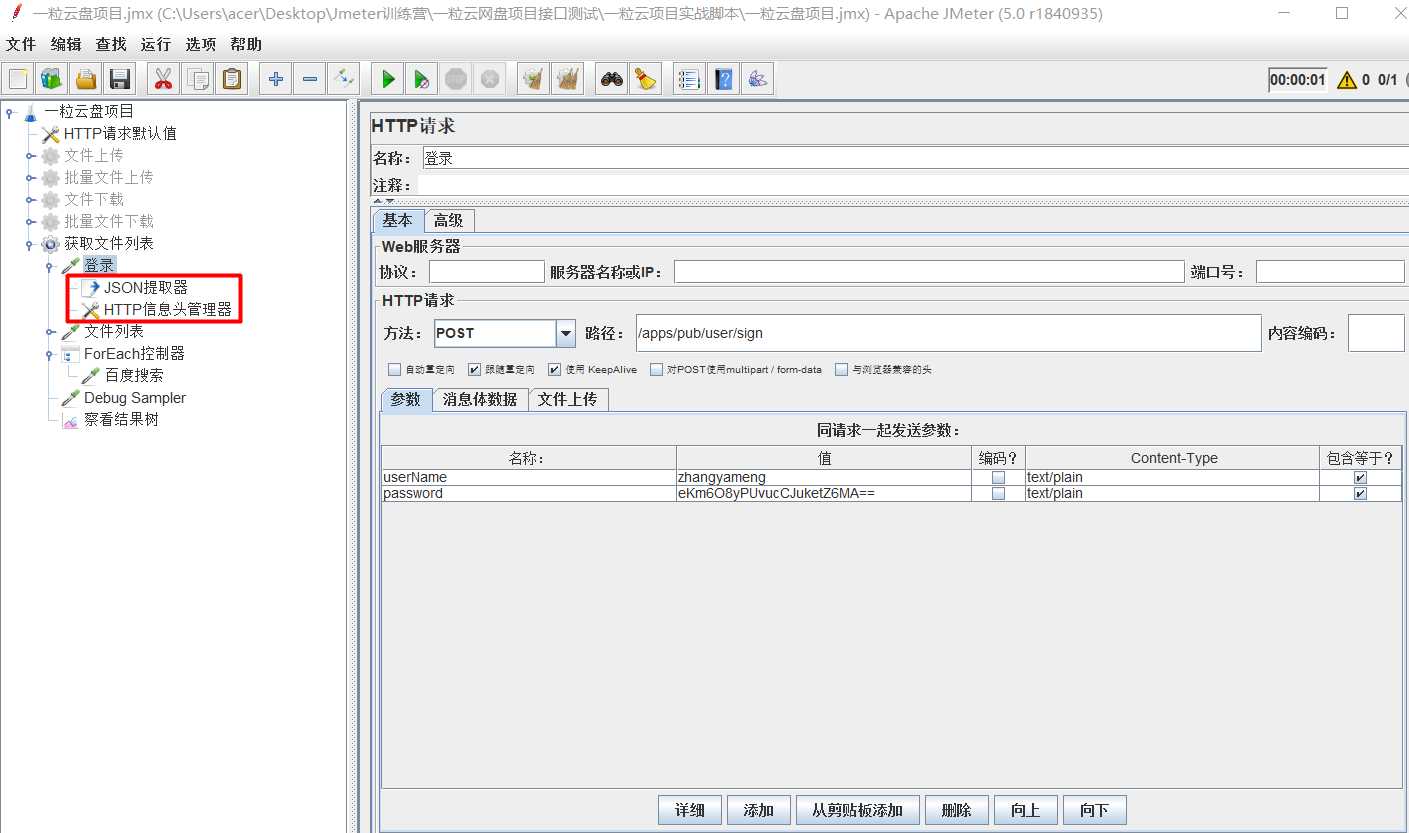Enable 对POST使用multipart / form-data checkbox

(x=656, y=369)
